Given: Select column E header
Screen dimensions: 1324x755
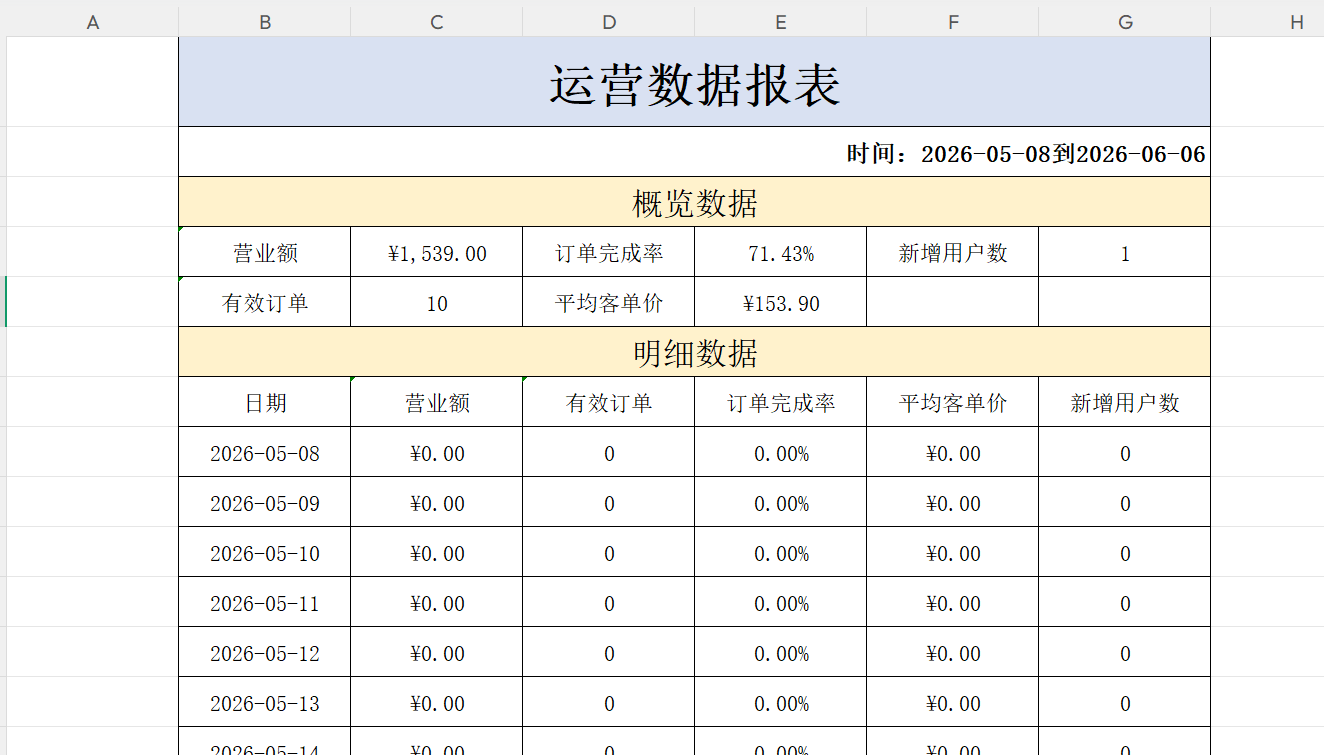Looking at the screenshot, I should (781, 22).
